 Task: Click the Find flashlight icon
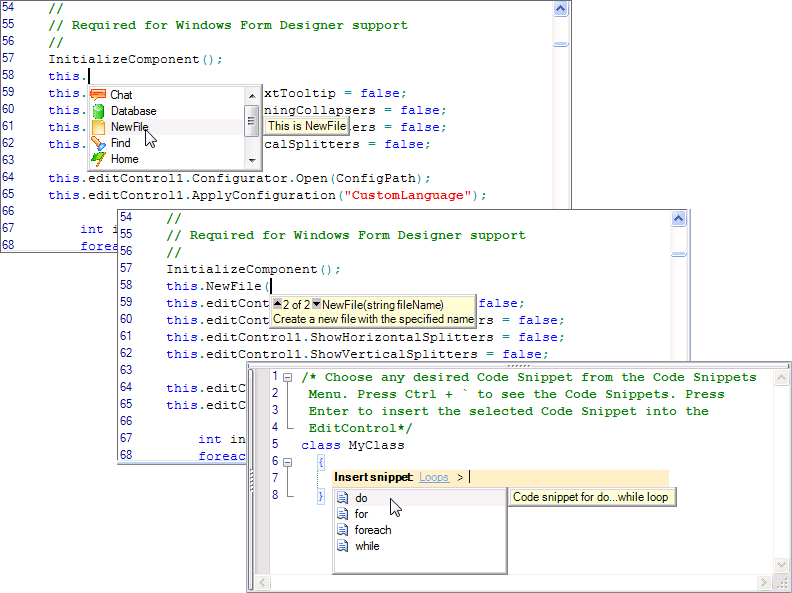coord(98,143)
